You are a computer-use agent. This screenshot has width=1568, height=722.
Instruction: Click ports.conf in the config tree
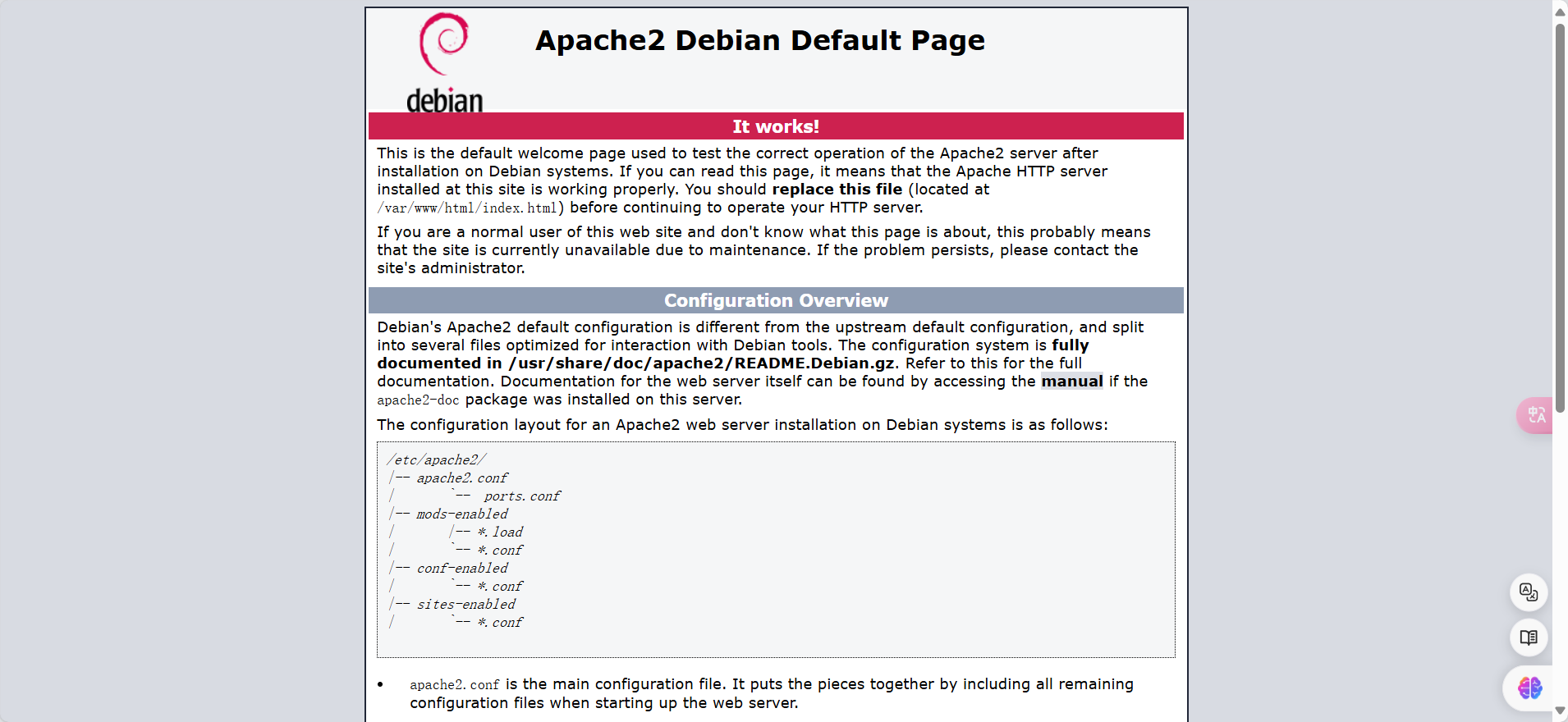pyautogui.click(x=522, y=496)
